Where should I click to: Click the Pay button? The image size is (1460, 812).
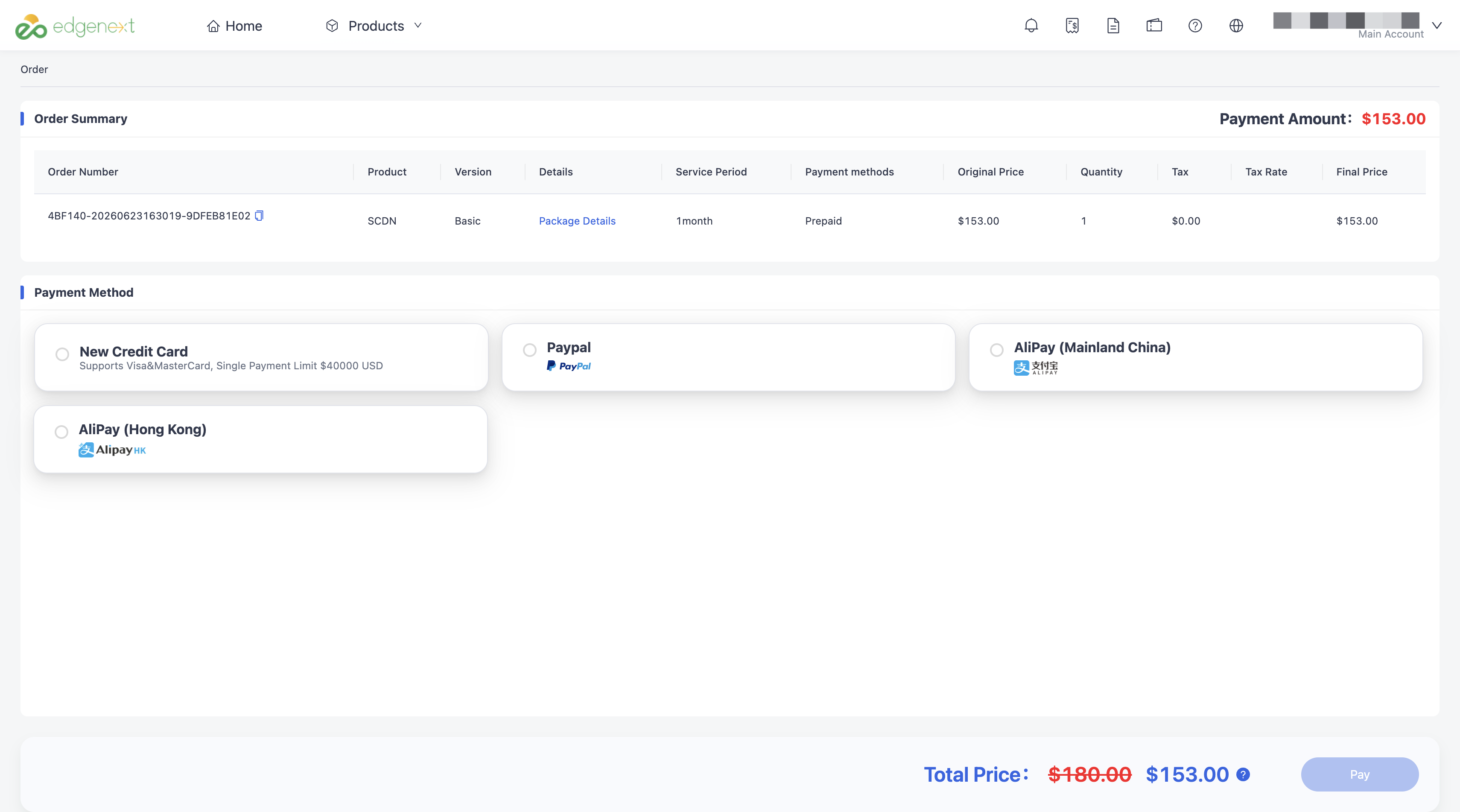tap(1359, 774)
